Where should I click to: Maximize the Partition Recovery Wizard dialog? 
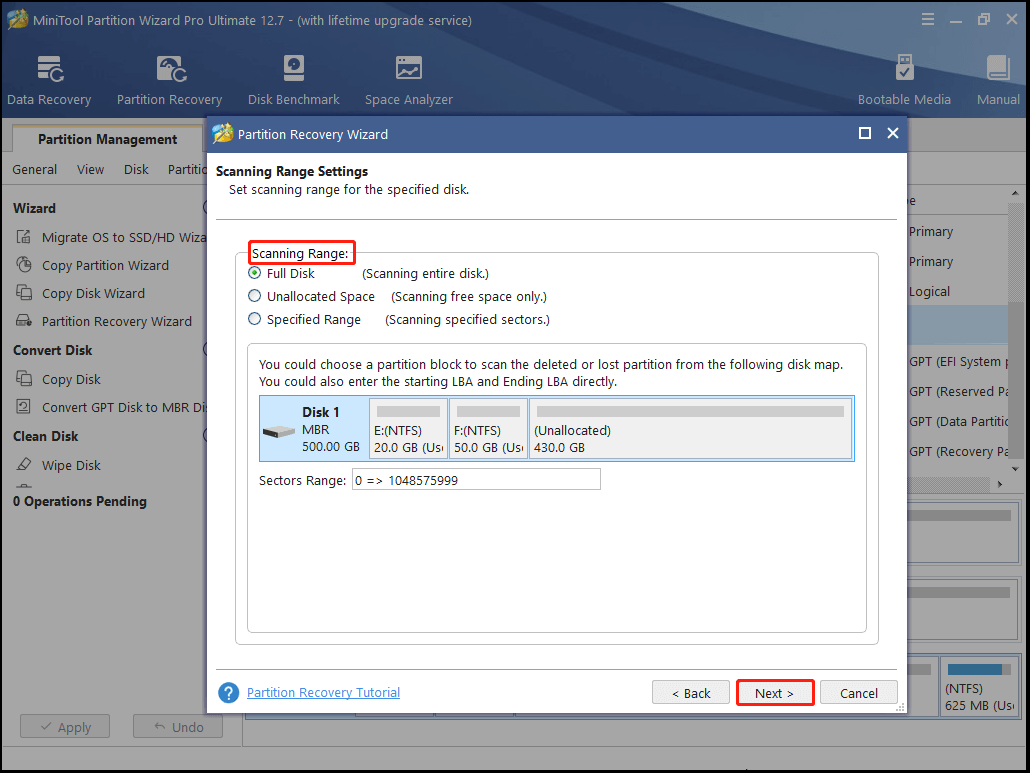(x=864, y=133)
